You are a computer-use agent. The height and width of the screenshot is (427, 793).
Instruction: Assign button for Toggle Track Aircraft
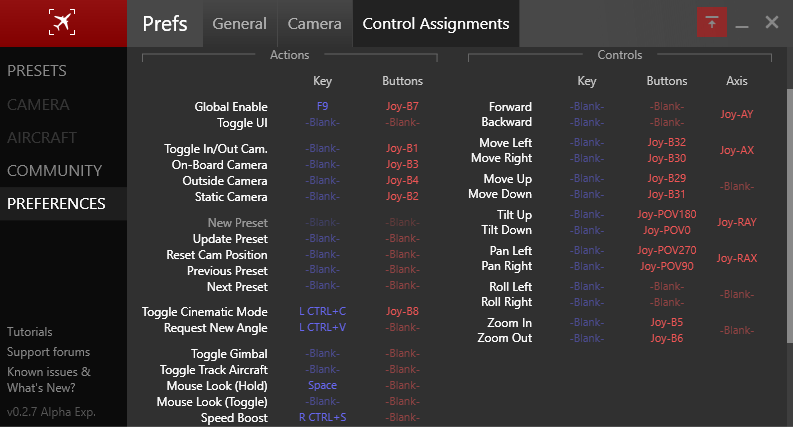(x=403, y=369)
